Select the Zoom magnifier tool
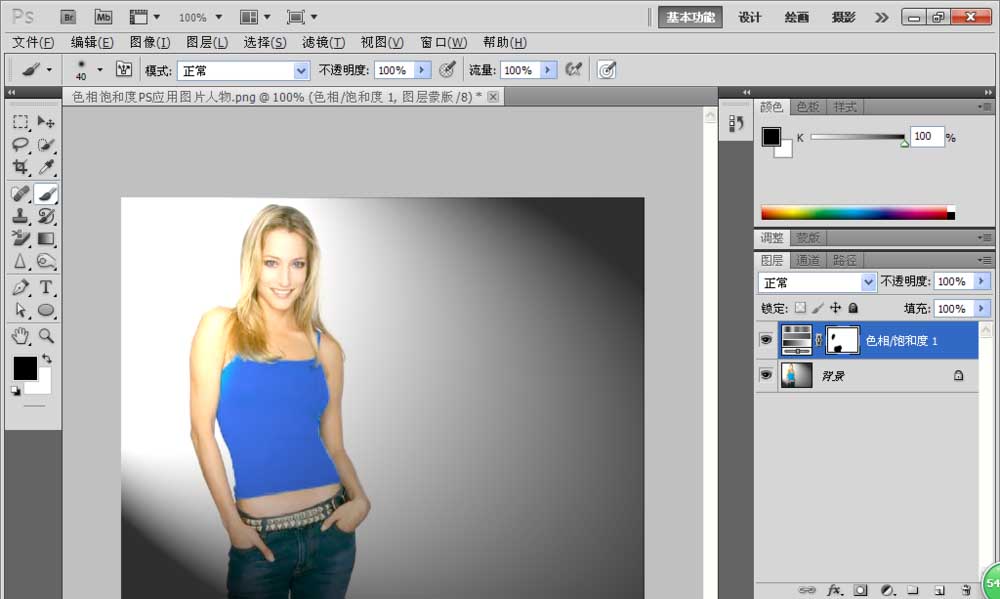The width and height of the screenshot is (1000, 599). pyautogui.click(x=46, y=336)
